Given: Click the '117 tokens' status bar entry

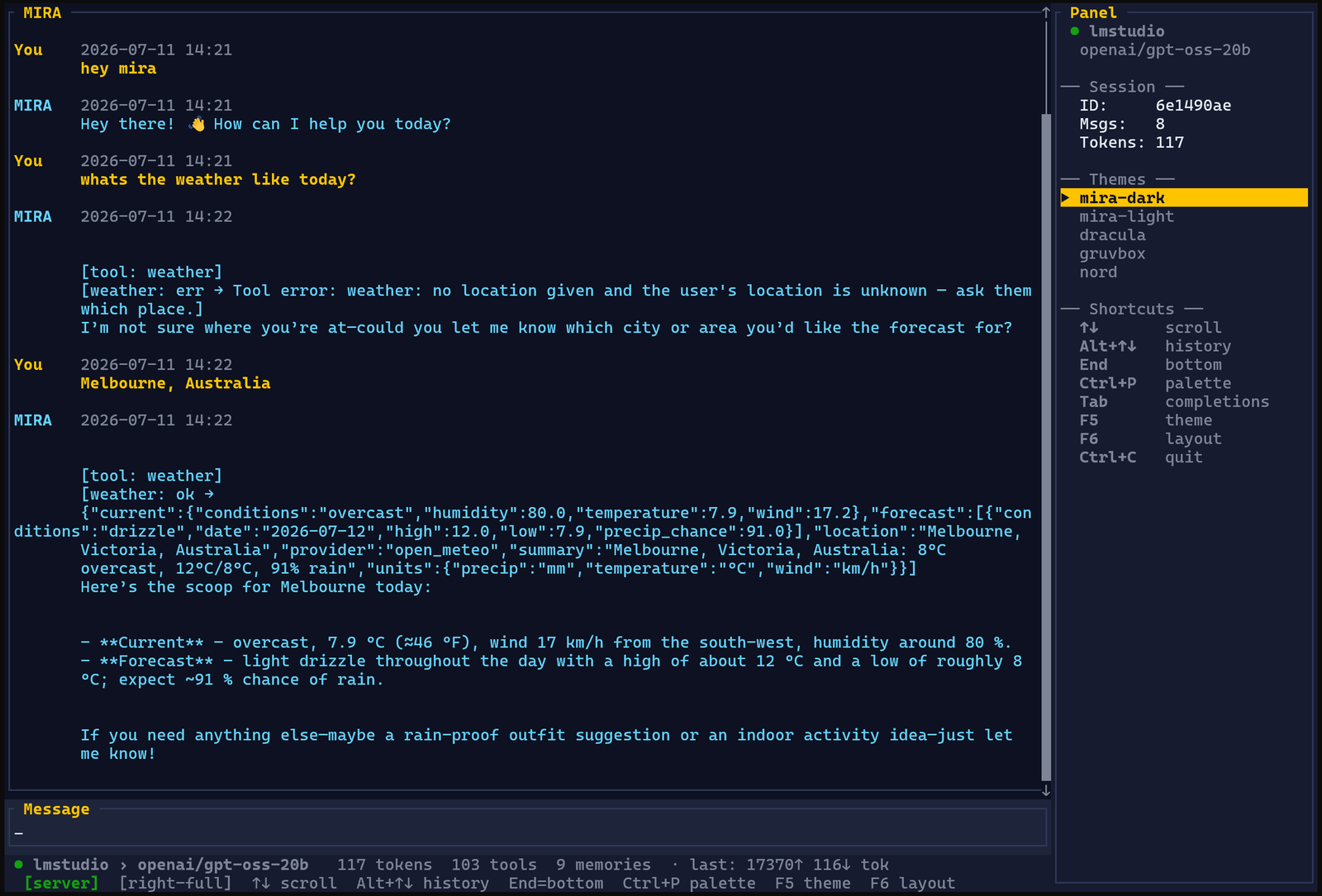Looking at the screenshot, I should 384,865.
